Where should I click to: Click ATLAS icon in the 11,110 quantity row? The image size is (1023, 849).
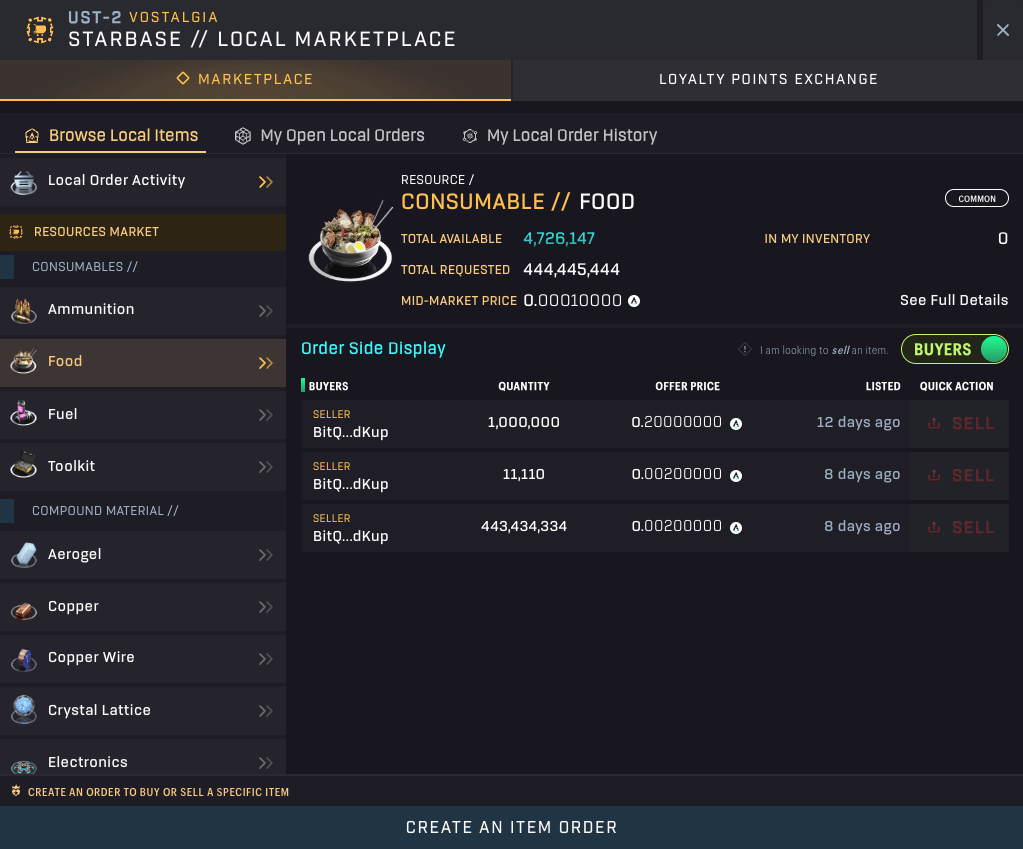(x=736, y=476)
